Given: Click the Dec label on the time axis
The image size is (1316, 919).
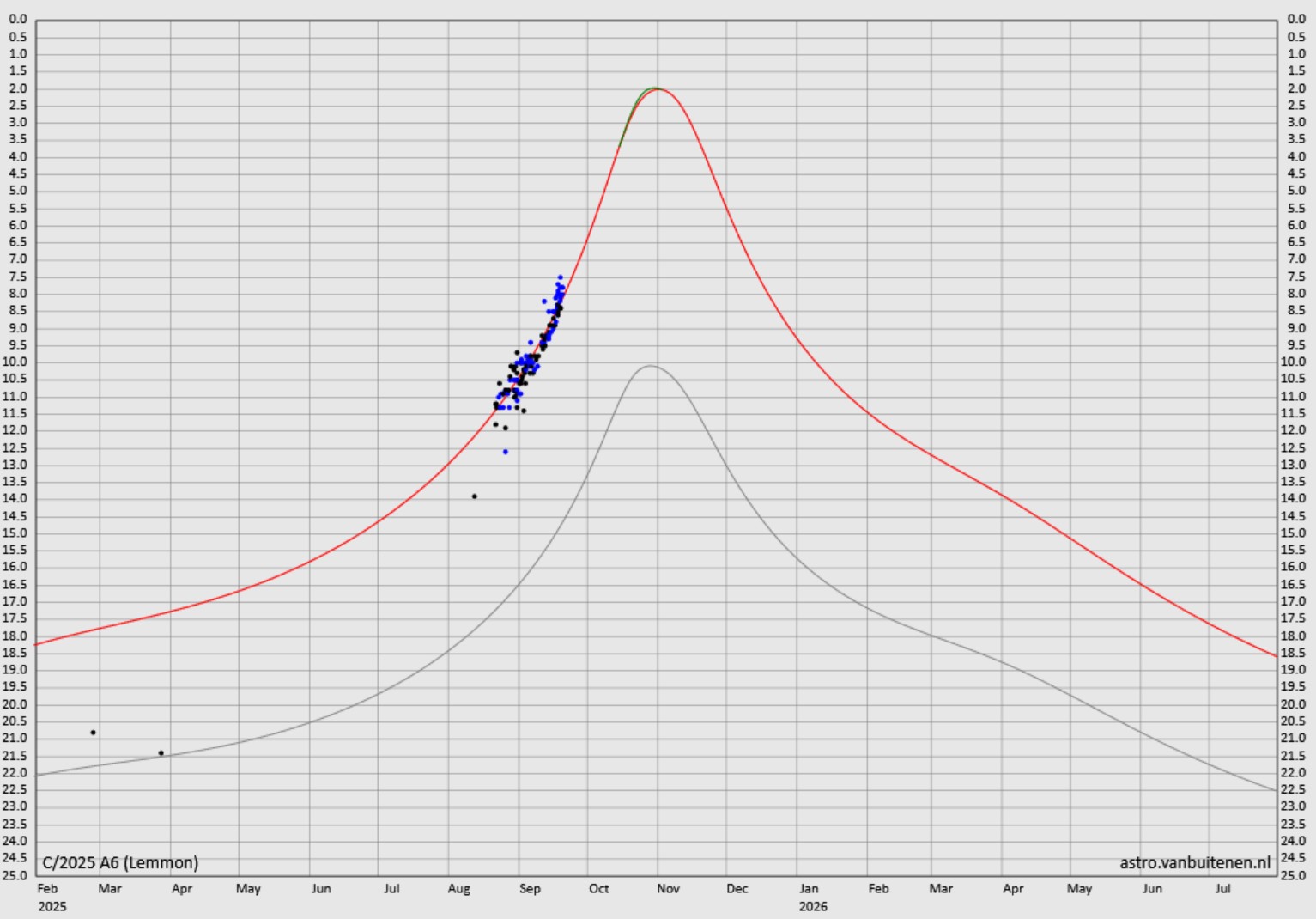Looking at the screenshot, I should point(737,889).
